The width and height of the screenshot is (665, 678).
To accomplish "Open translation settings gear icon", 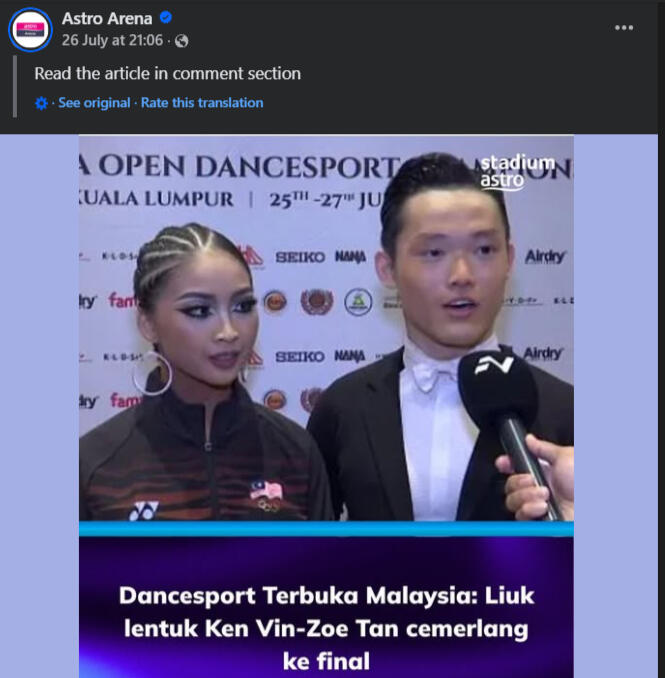I will [x=41, y=103].
